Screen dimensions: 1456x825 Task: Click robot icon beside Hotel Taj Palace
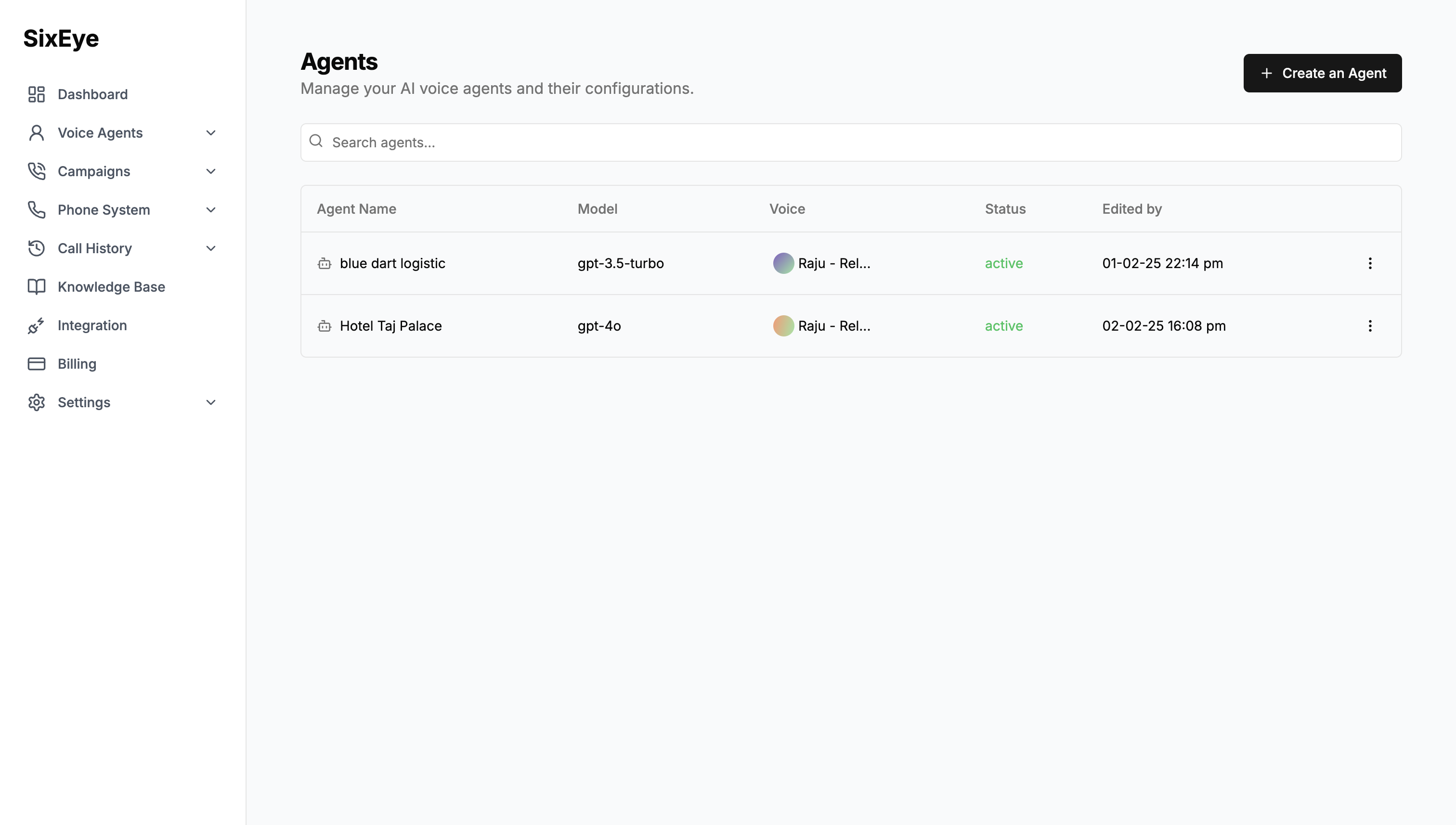pyautogui.click(x=324, y=326)
